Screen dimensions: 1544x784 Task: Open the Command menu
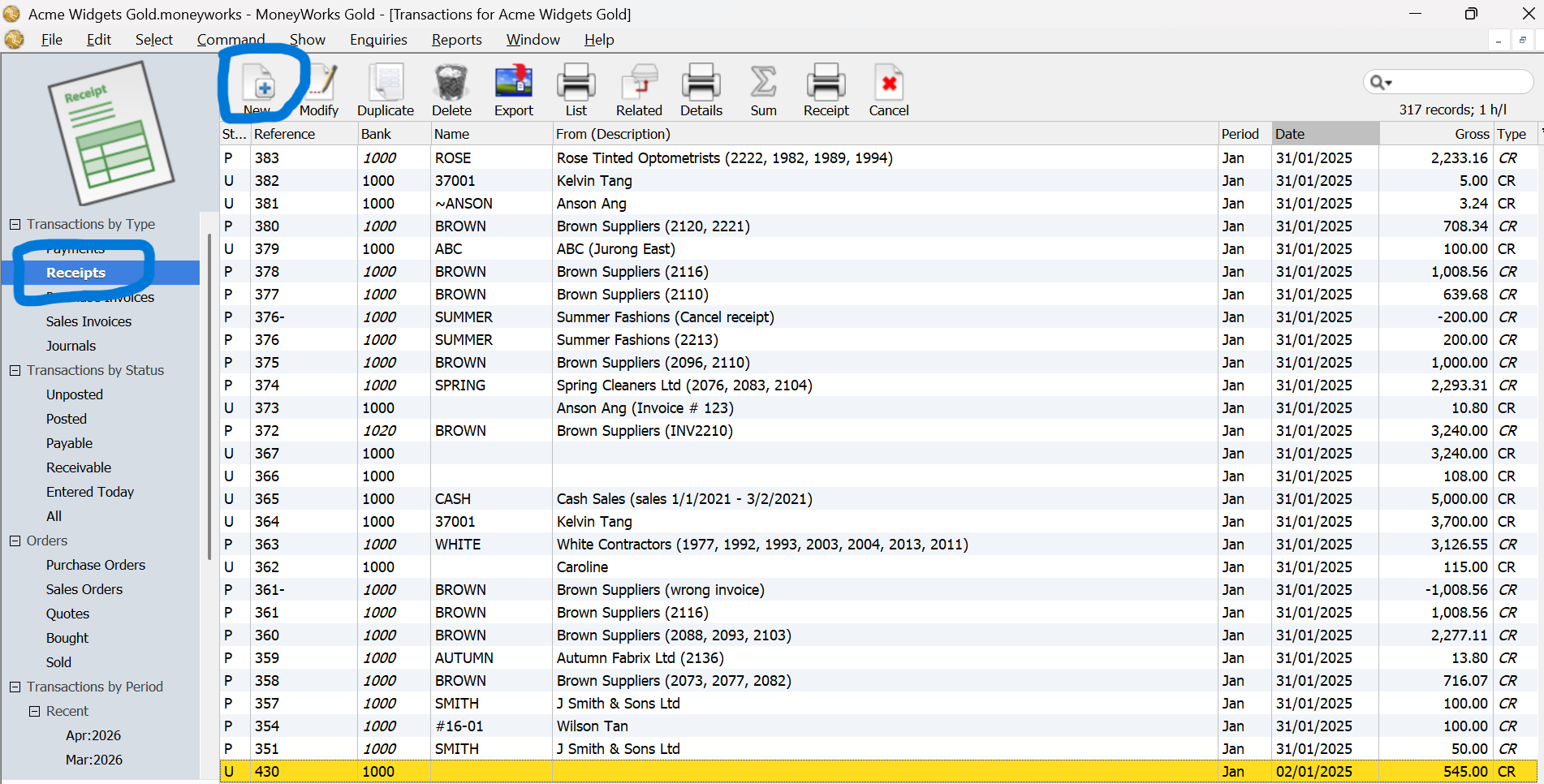[x=231, y=40]
